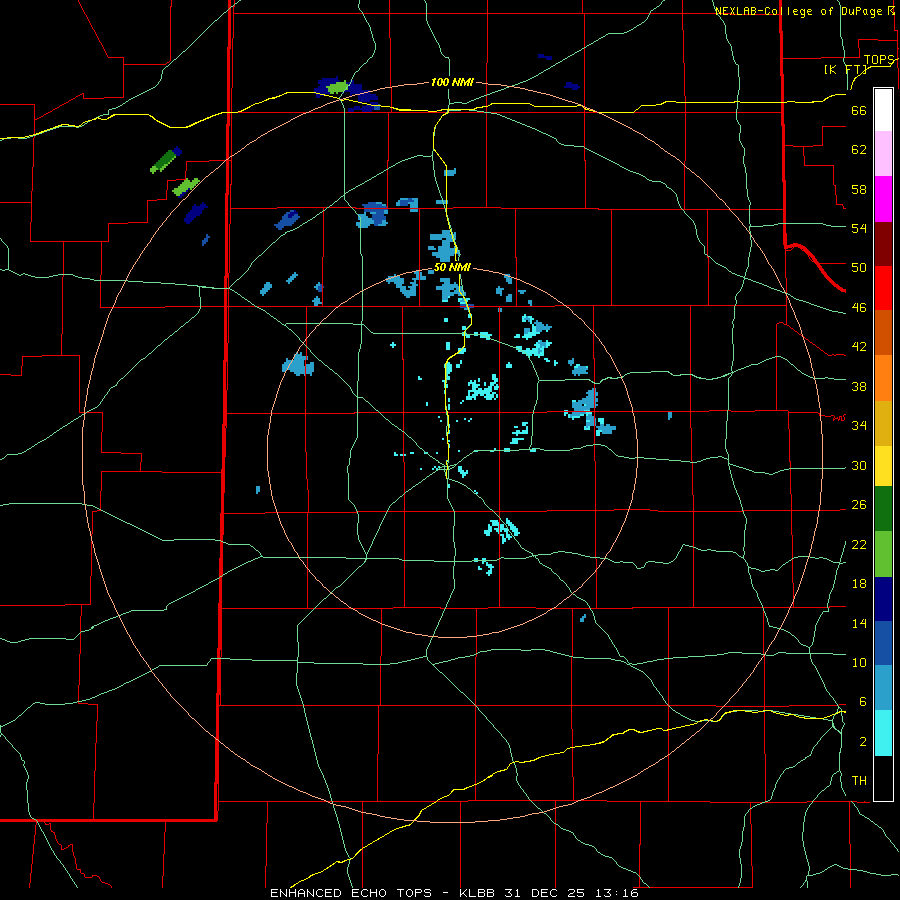Image resolution: width=900 pixels, height=900 pixels.
Task: Click legend value 2
Action: 862,741
